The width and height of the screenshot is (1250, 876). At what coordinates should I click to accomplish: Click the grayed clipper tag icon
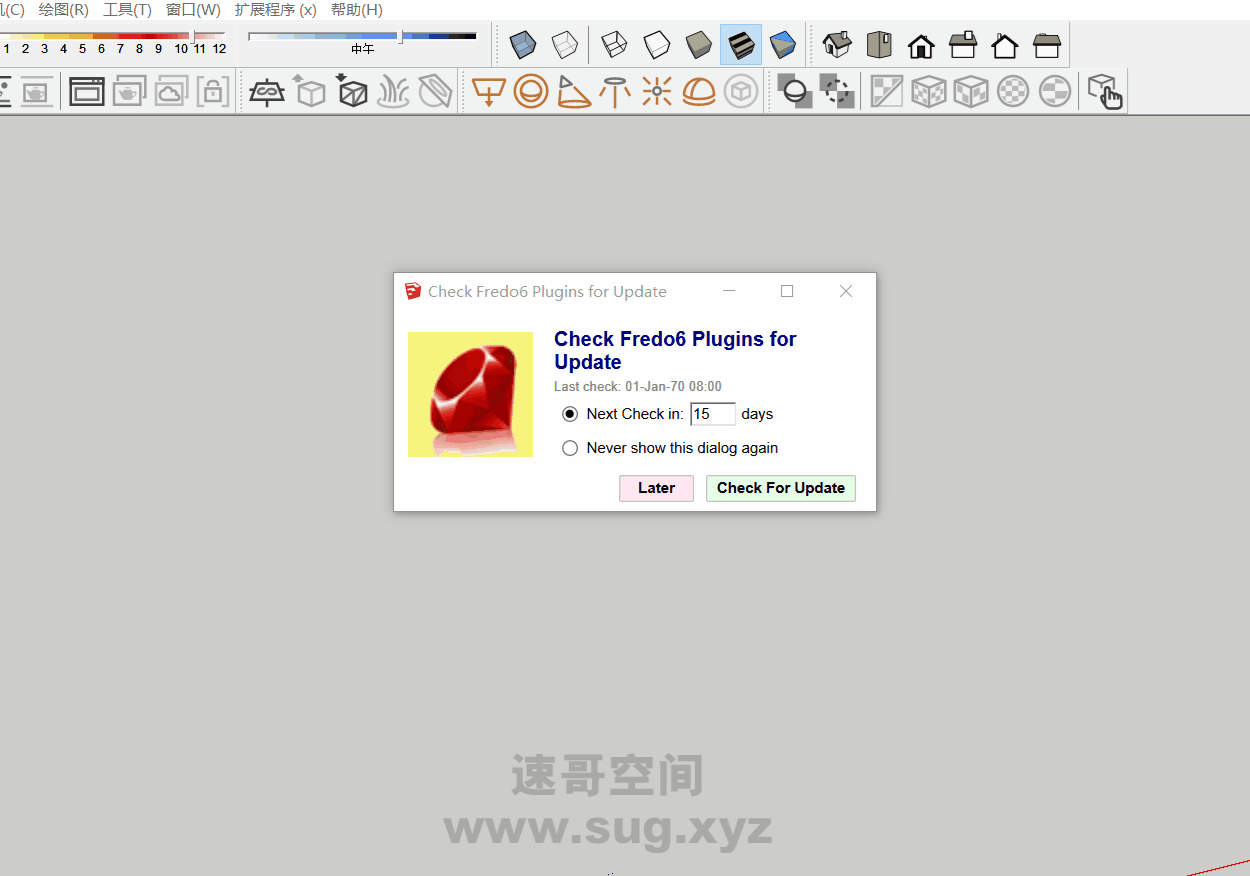(x=435, y=92)
